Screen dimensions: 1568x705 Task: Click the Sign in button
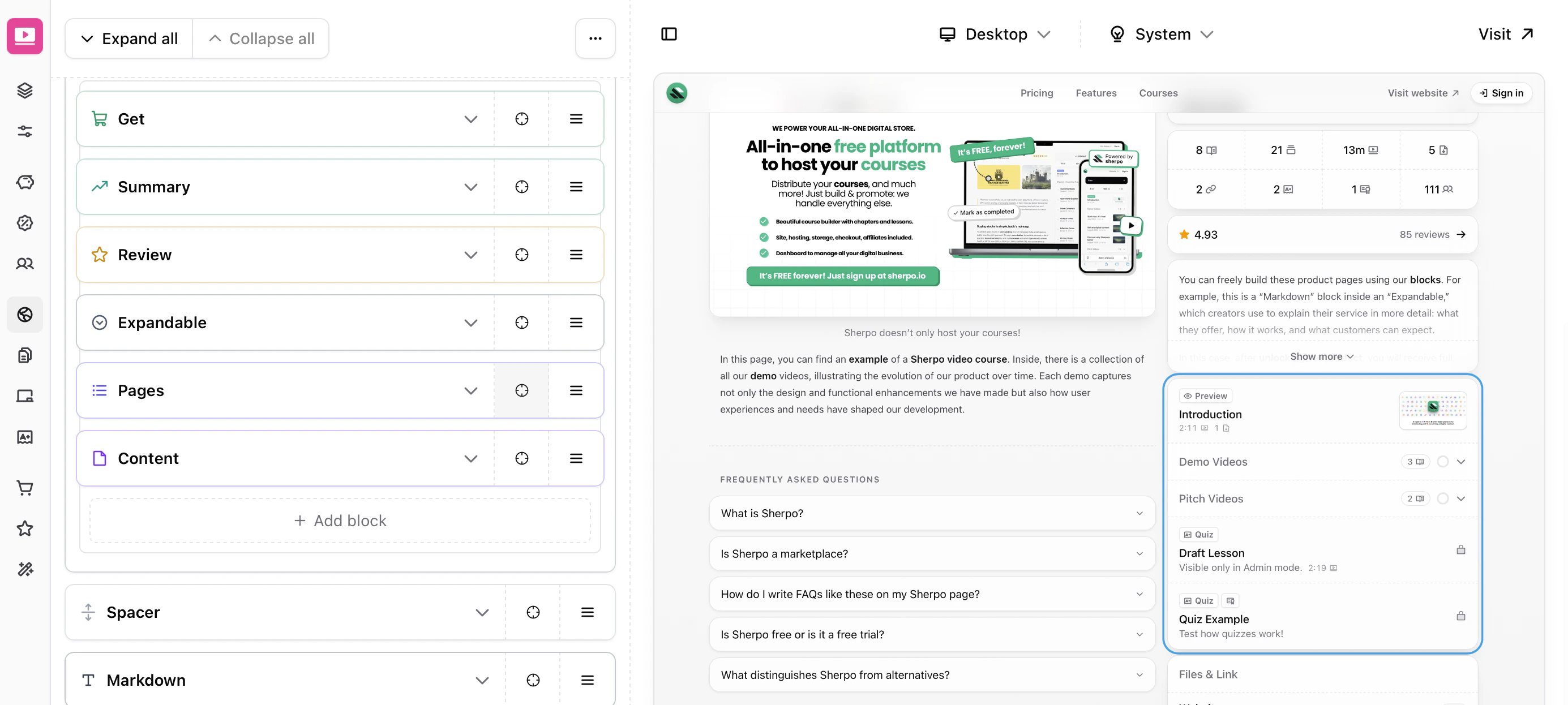[1501, 92]
